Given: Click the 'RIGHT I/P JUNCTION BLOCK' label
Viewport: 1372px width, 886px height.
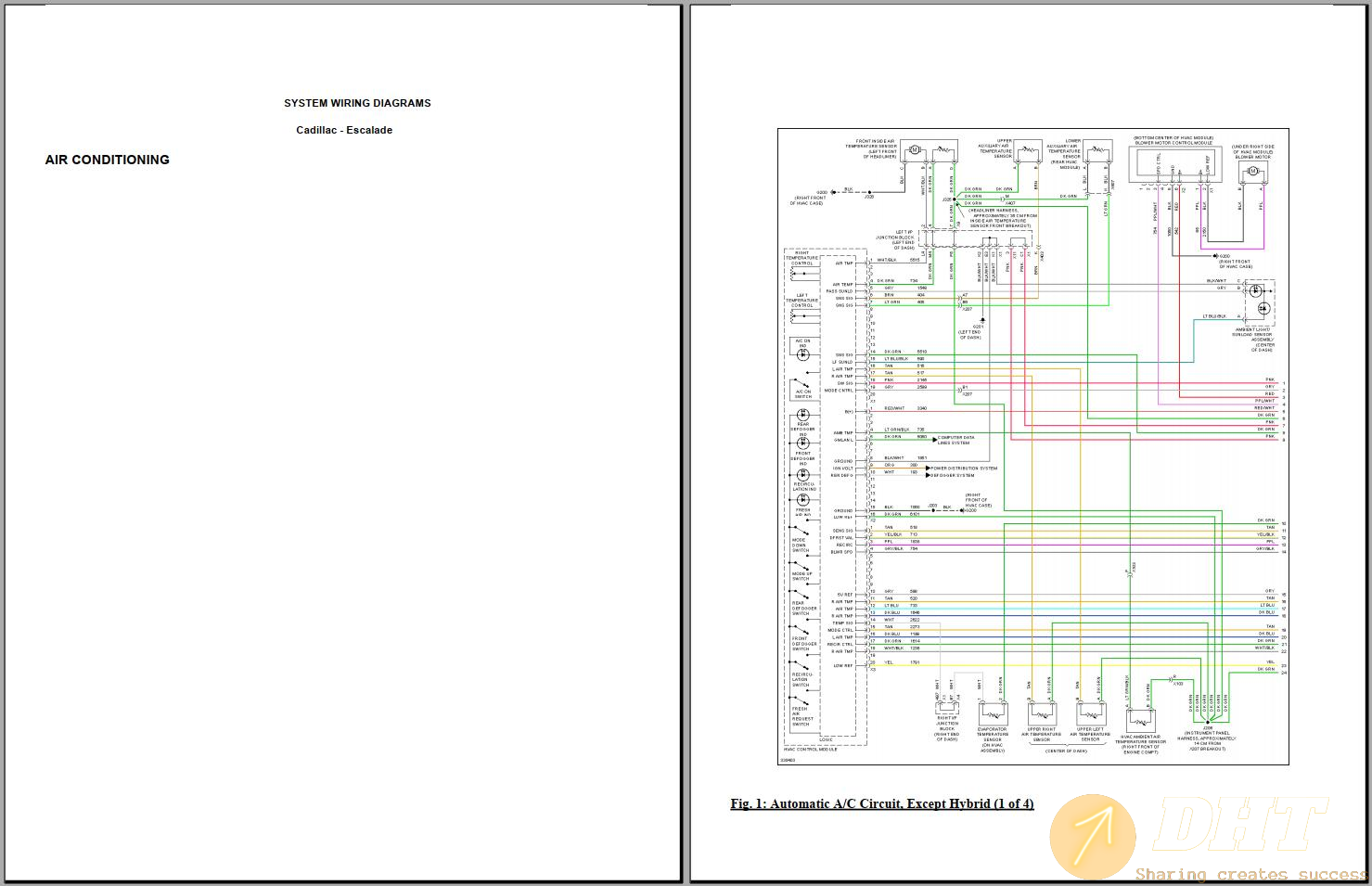Looking at the screenshot, I should coord(946,724).
